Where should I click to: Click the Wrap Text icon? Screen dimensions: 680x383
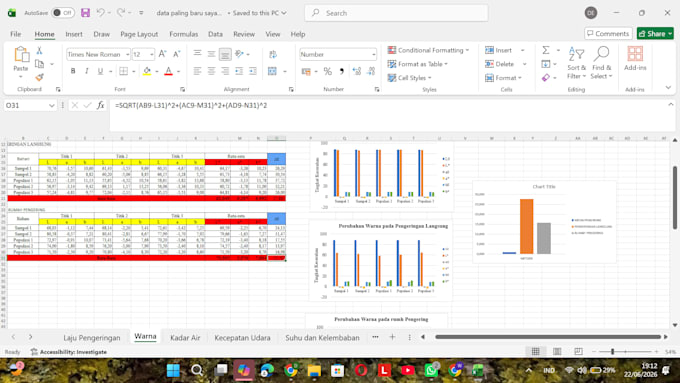pyautogui.click(x=273, y=54)
